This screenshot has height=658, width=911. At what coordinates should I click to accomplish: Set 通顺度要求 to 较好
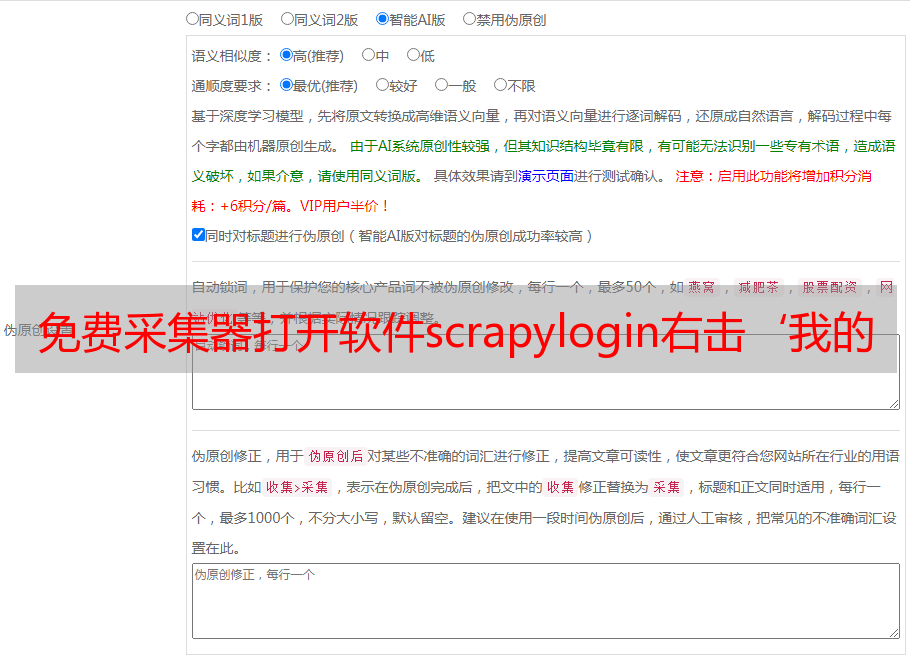(x=382, y=85)
